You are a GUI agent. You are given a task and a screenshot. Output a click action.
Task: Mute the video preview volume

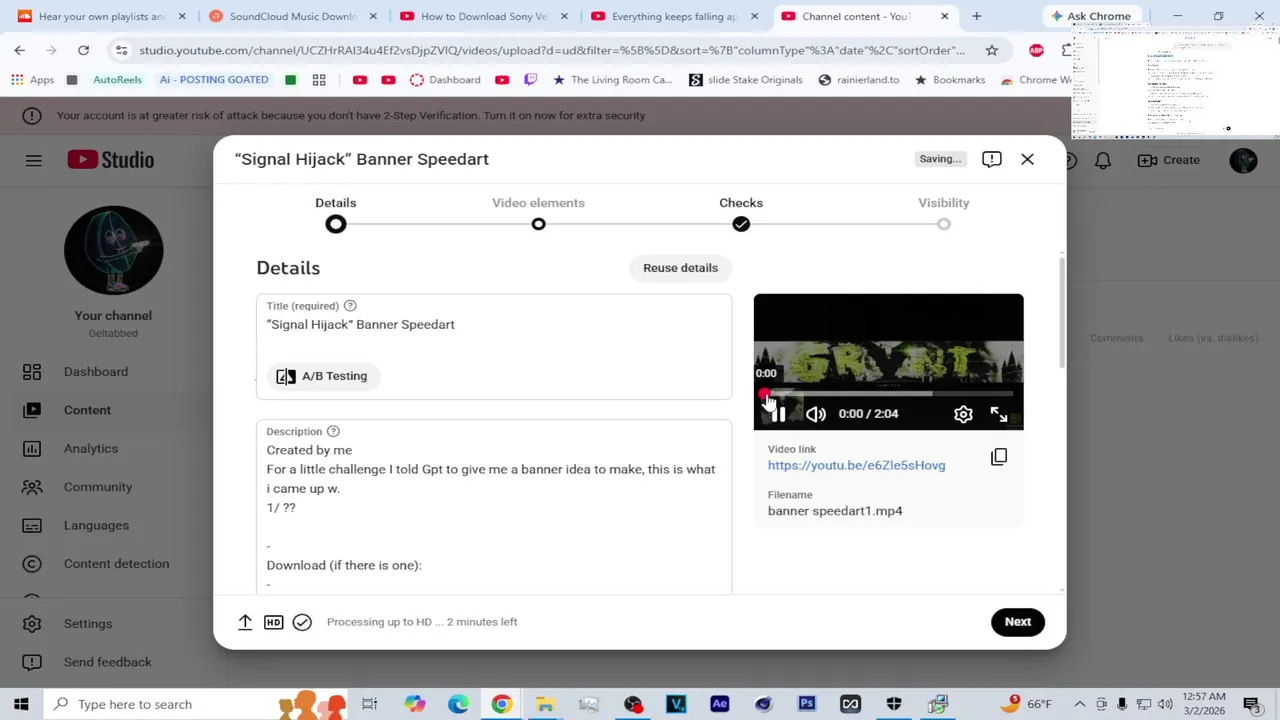(816, 414)
